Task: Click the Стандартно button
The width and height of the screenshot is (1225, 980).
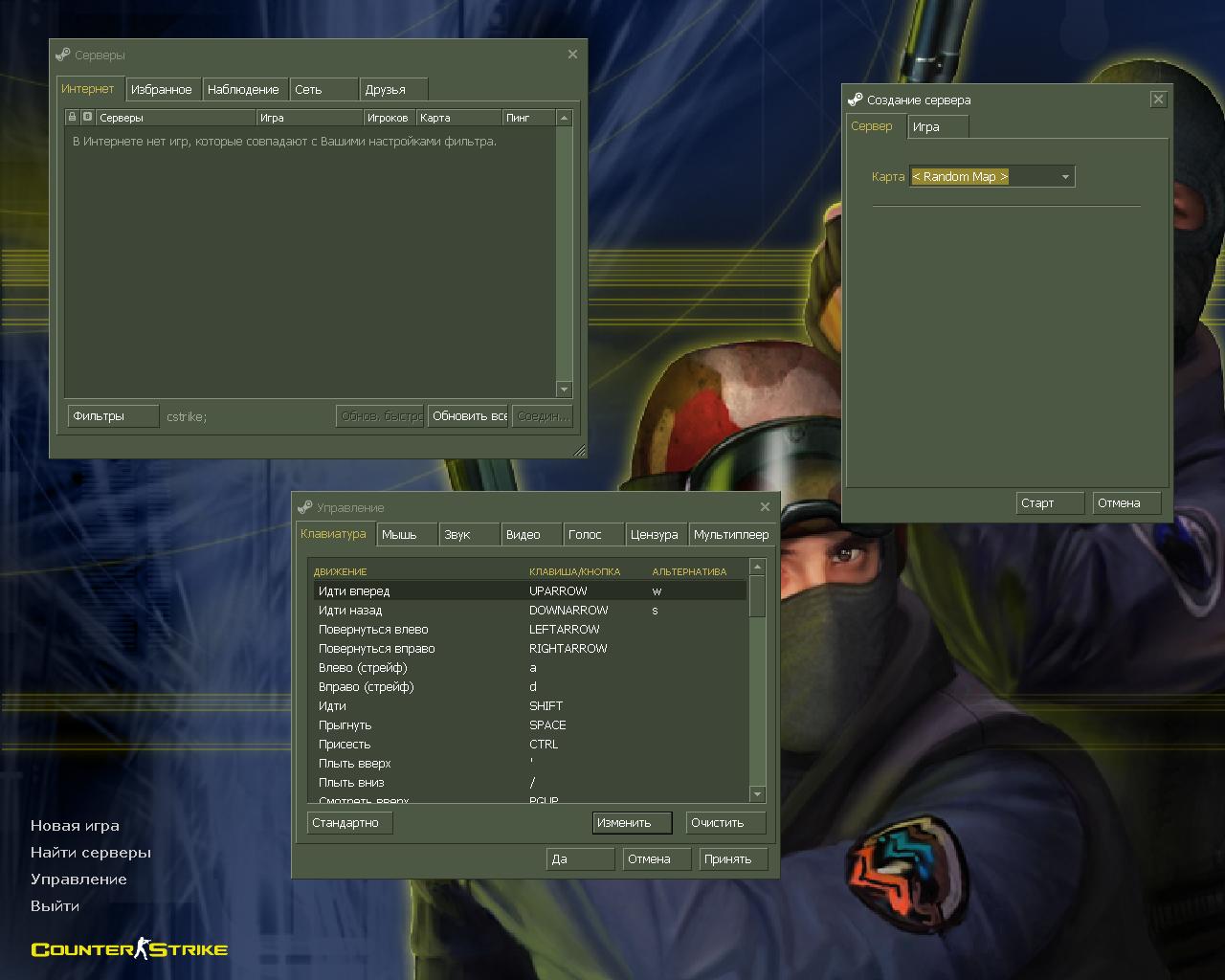Action: point(350,822)
